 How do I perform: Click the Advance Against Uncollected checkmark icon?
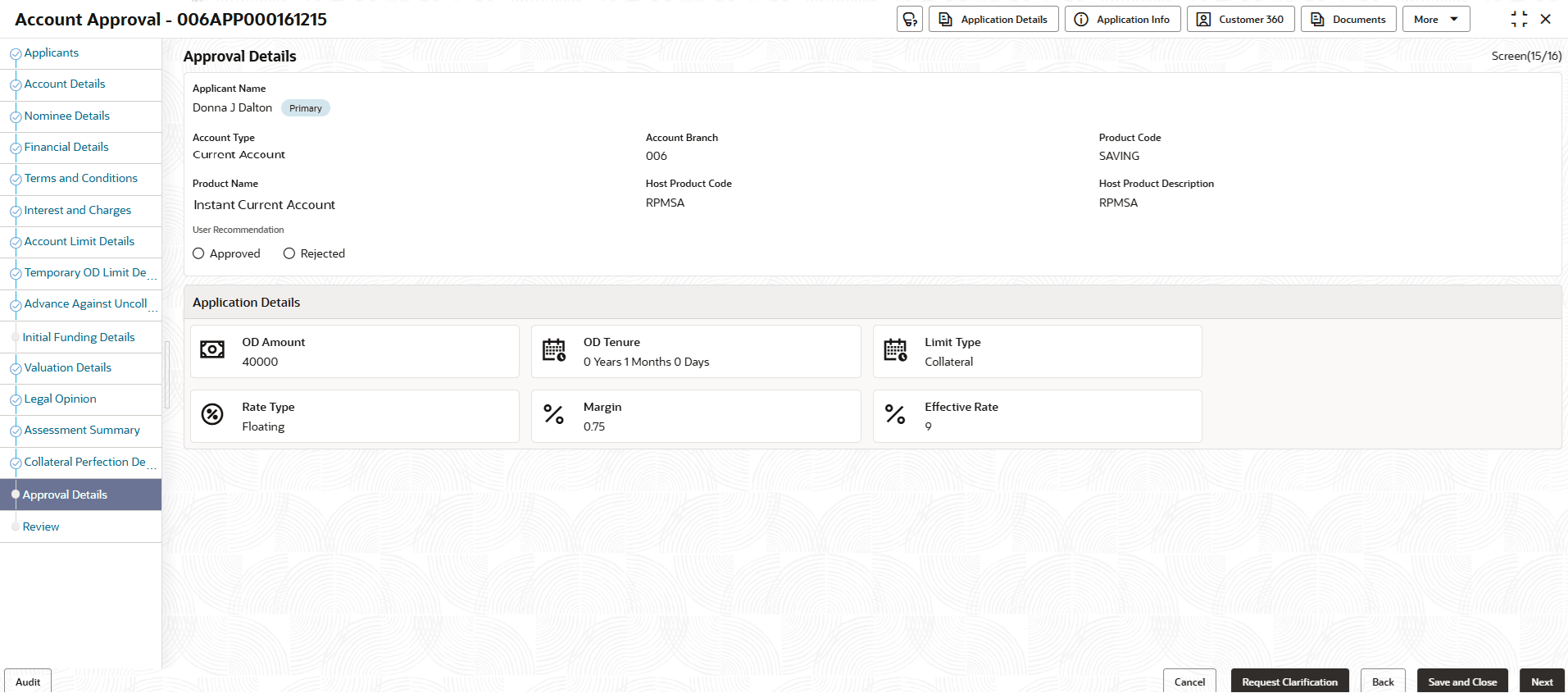16,305
